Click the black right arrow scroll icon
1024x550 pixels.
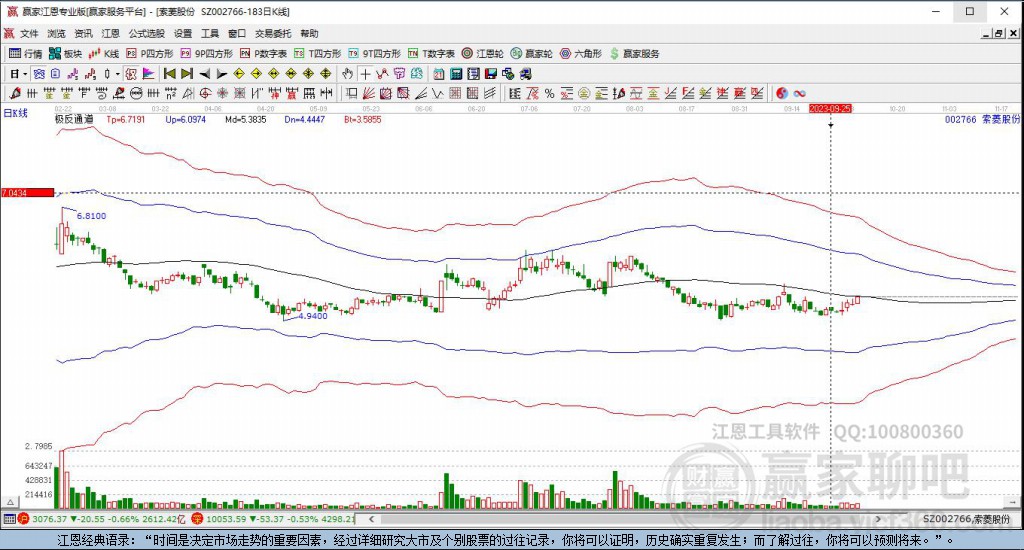click(222, 74)
